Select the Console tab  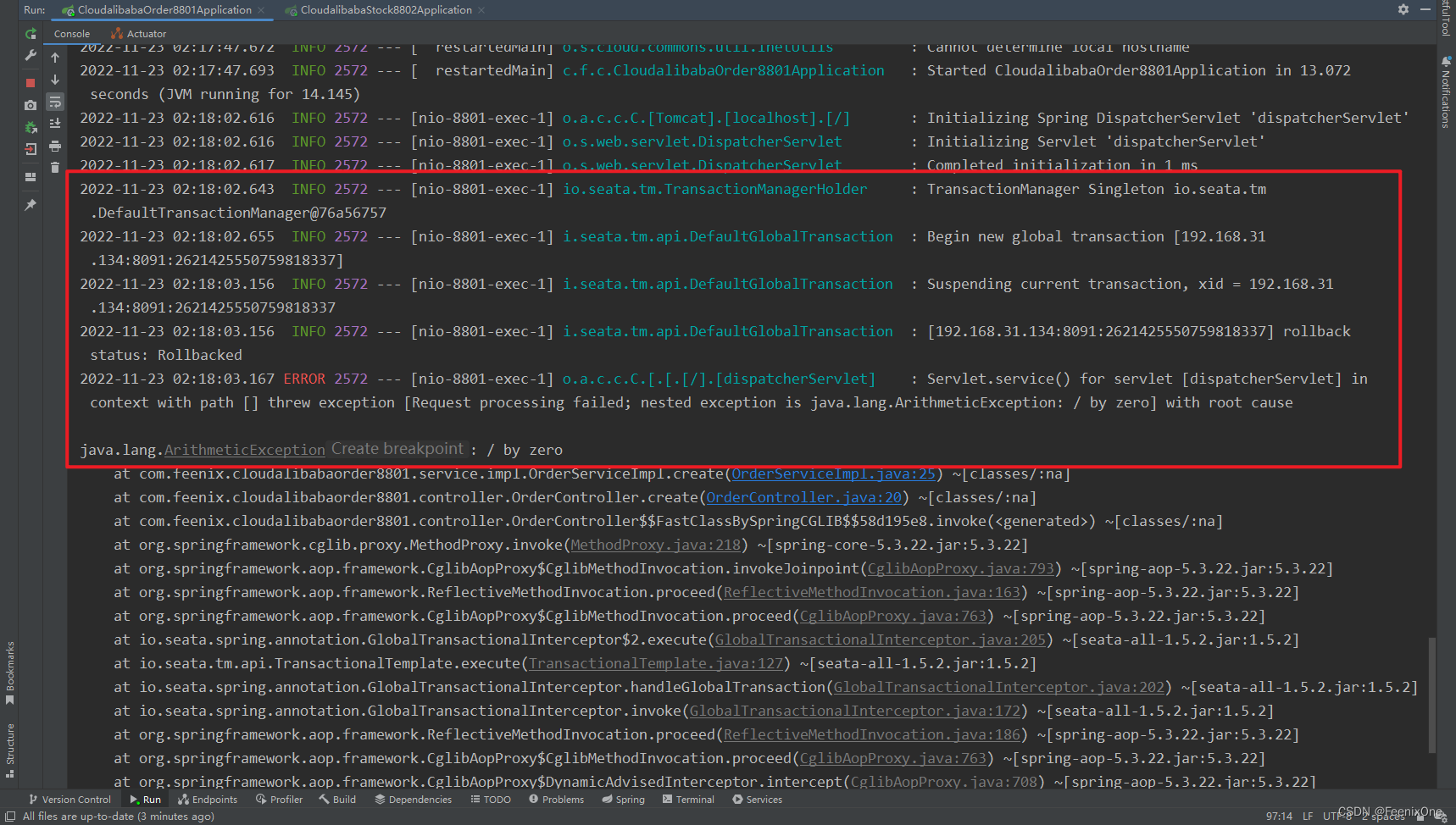tap(72, 34)
